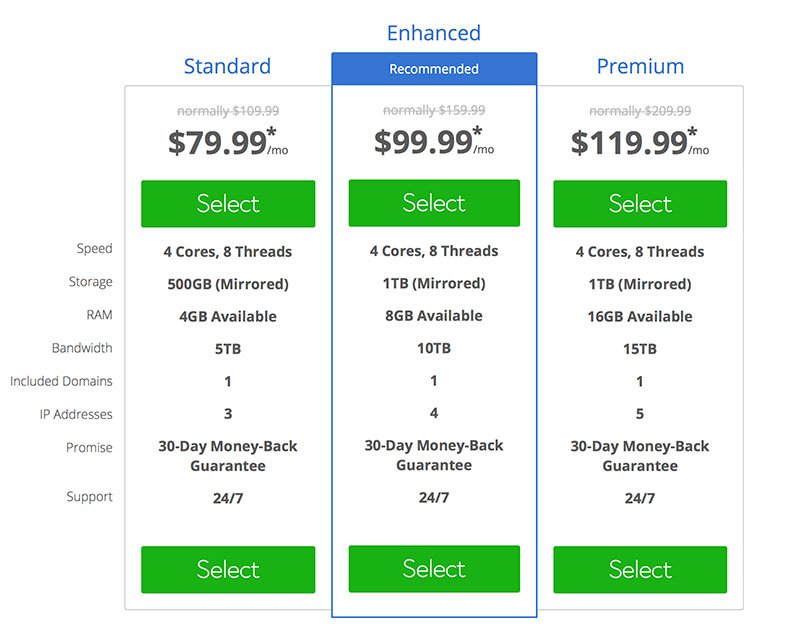Click the 16GB Available RAM value

tap(640, 316)
